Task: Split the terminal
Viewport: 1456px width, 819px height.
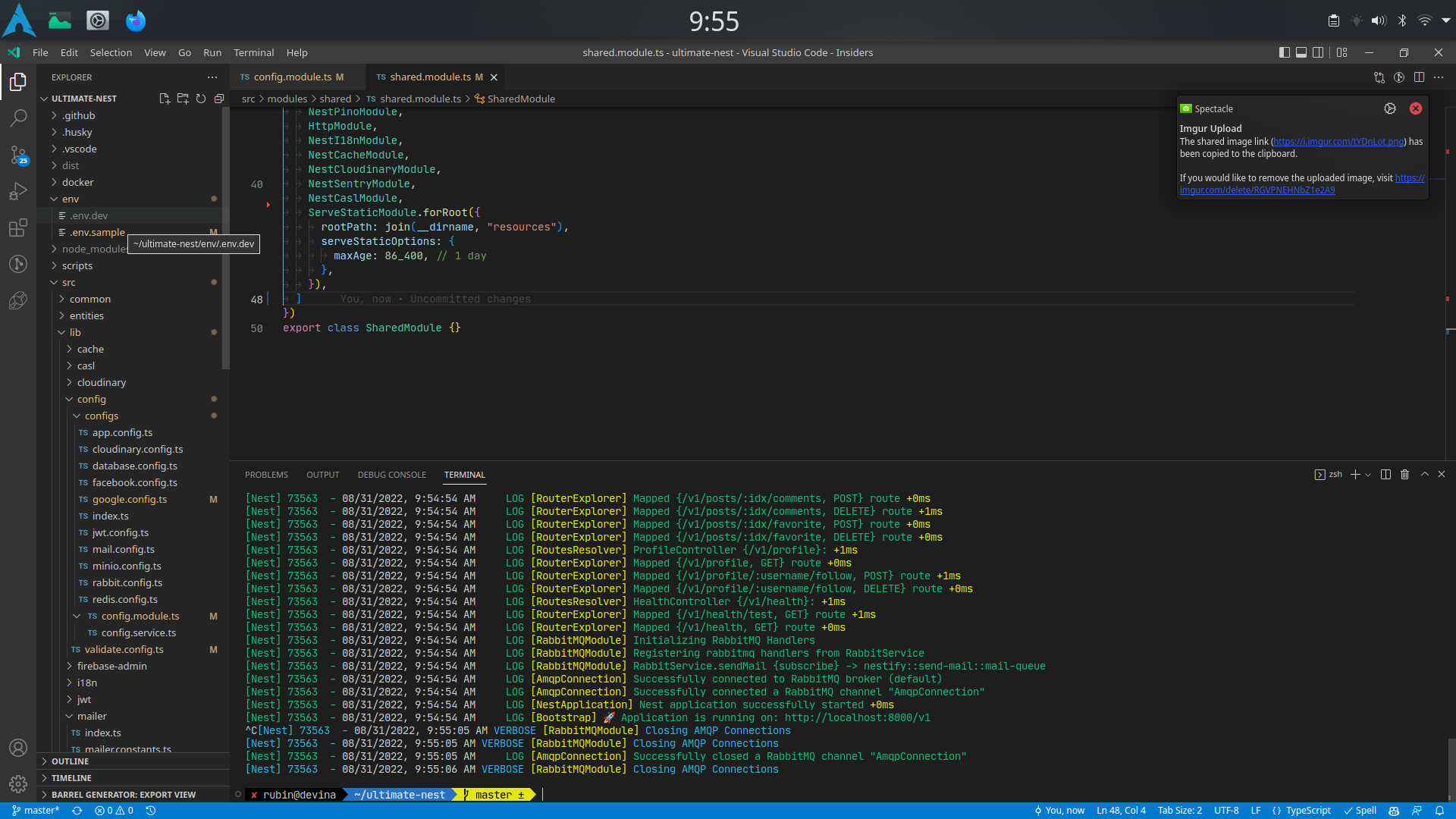Action: pos(1385,475)
